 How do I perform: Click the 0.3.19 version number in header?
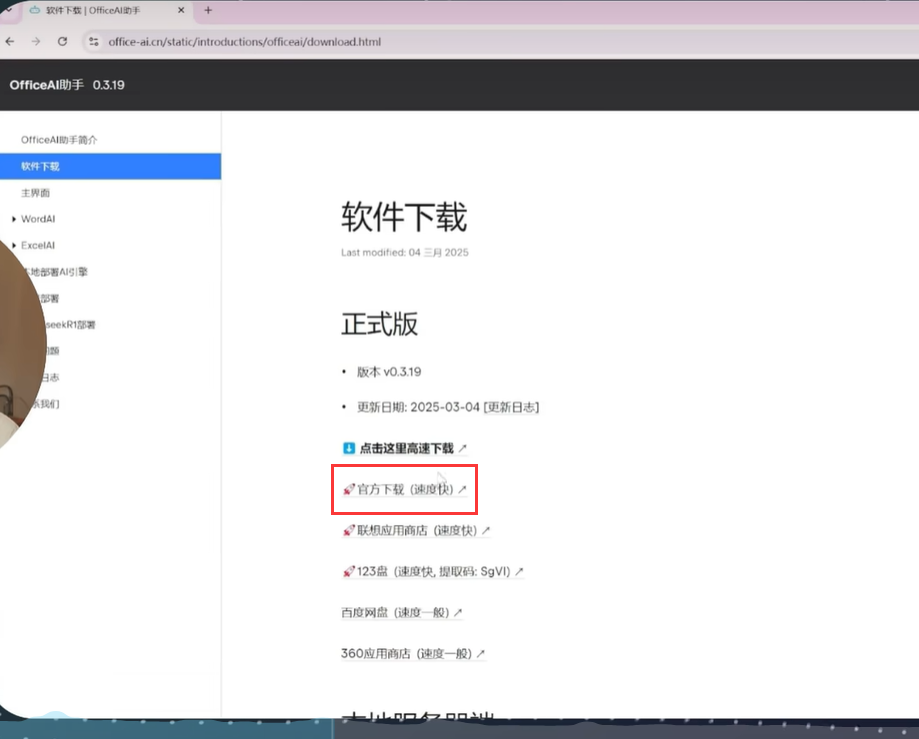pyautogui.click(x=108, y=85)
